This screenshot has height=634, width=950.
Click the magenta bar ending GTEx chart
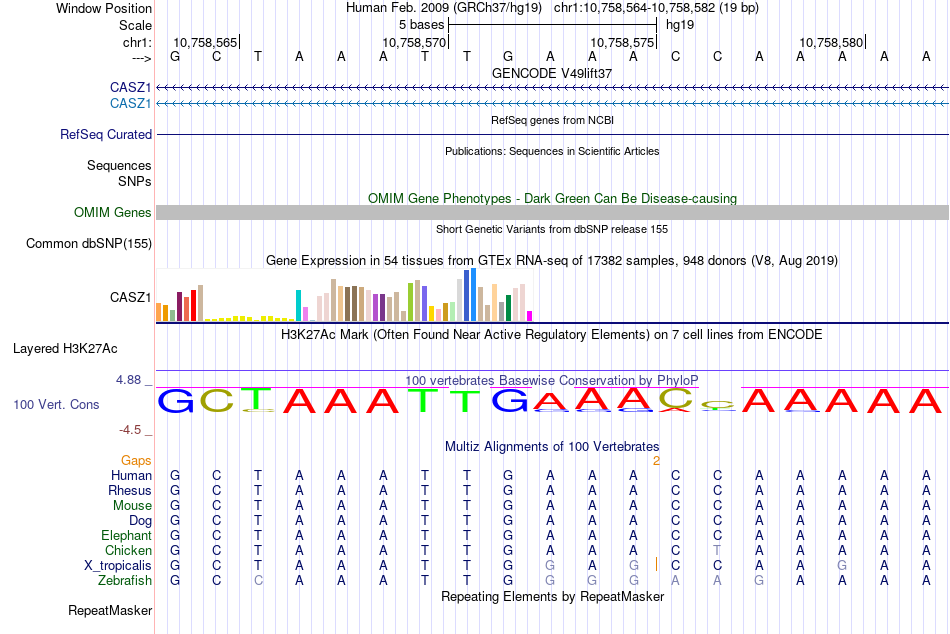(530, 316)
